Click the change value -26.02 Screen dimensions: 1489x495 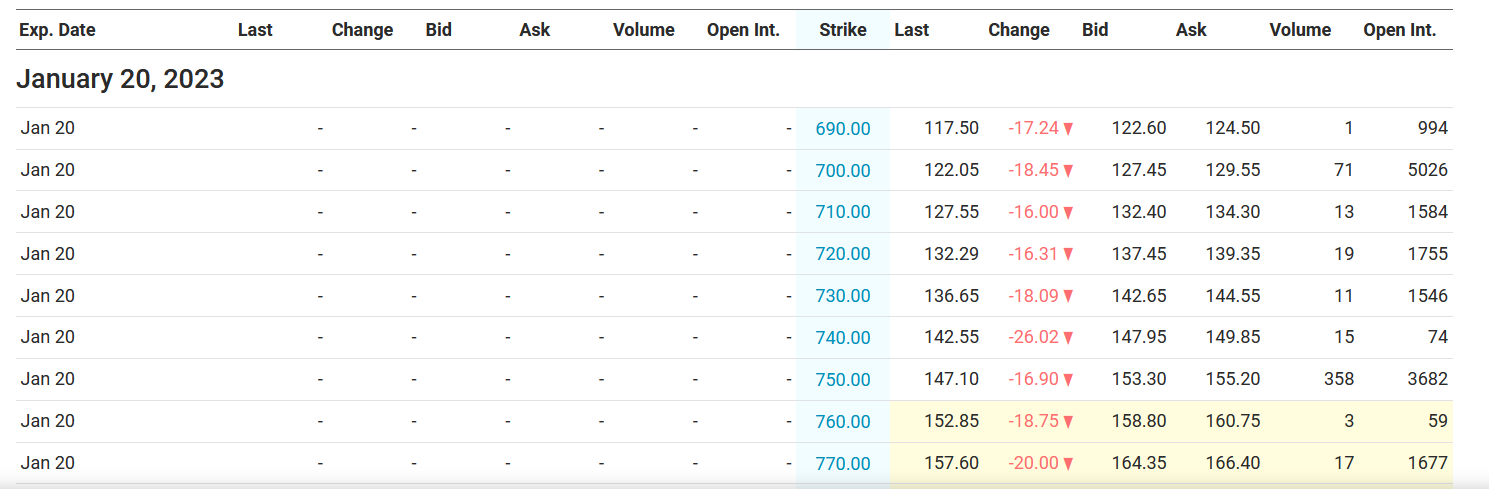(1033, 337)
